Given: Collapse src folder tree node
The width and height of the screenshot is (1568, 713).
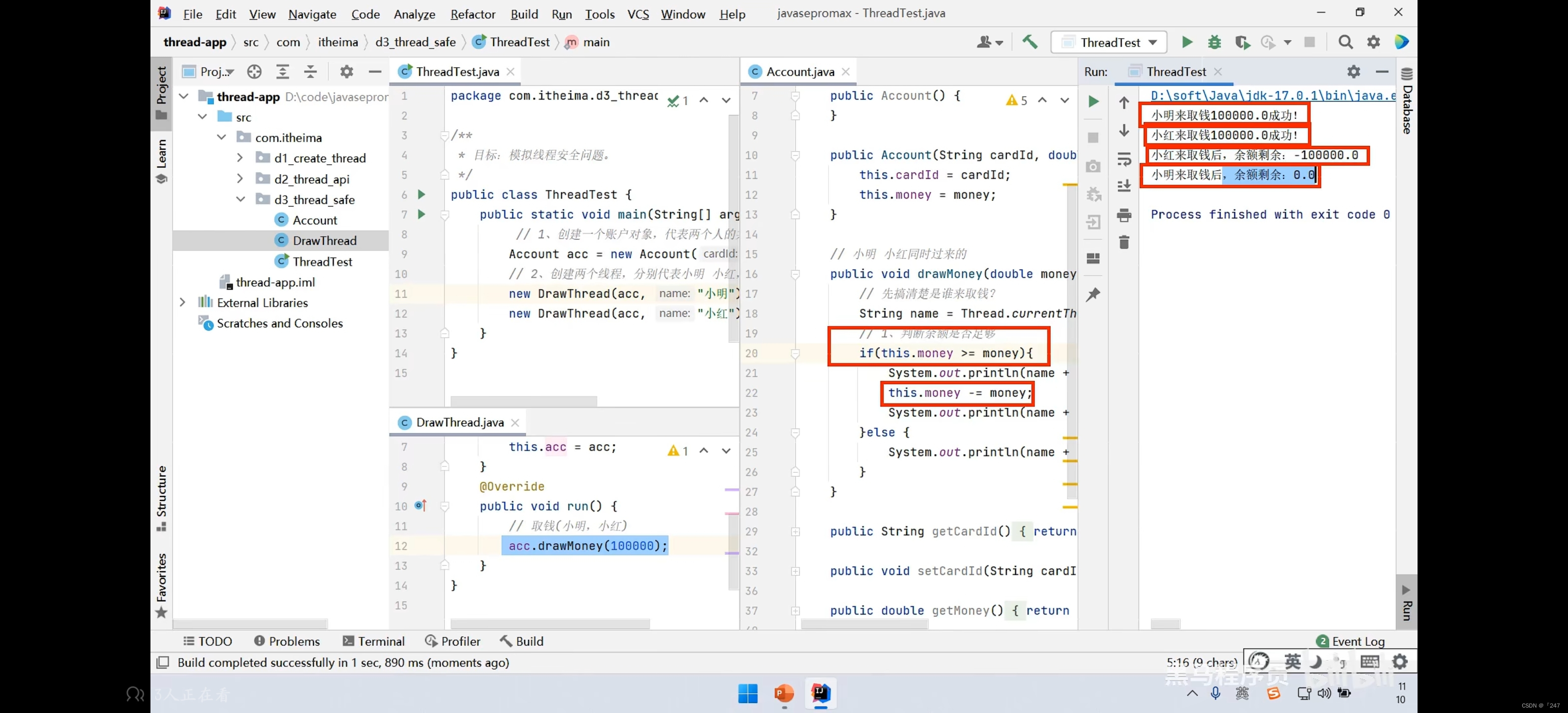Looking at the screenshot, I should [x=203, y=116].
